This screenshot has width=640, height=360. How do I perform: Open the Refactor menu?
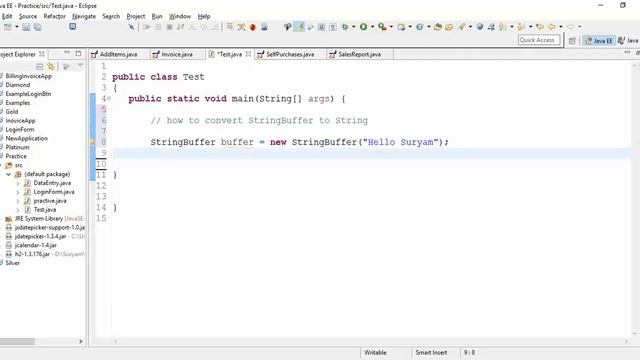tap(55, 16)
